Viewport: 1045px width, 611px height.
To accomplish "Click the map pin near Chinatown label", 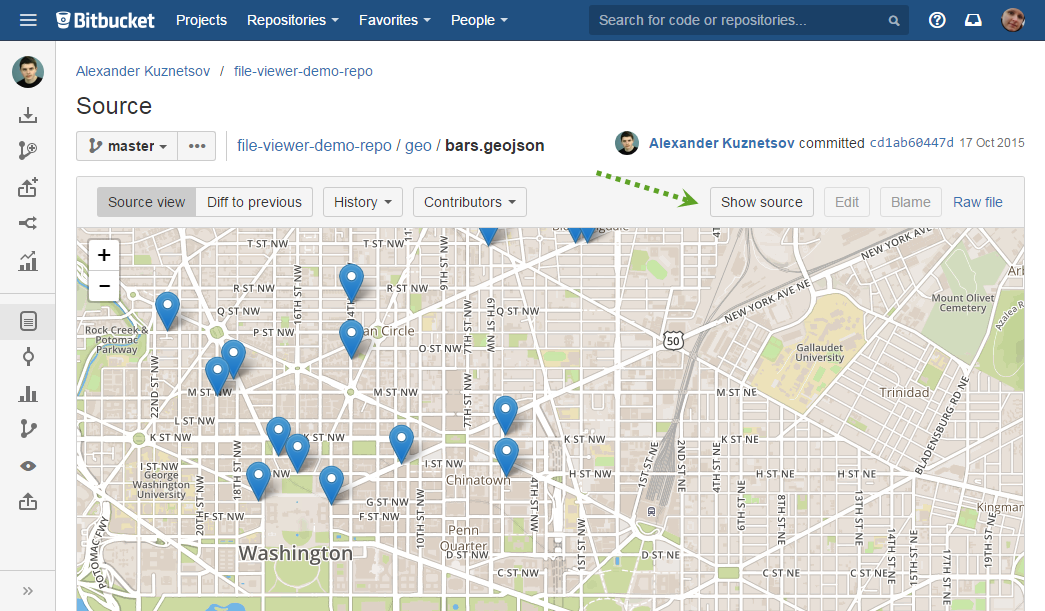I will (507, 456).
